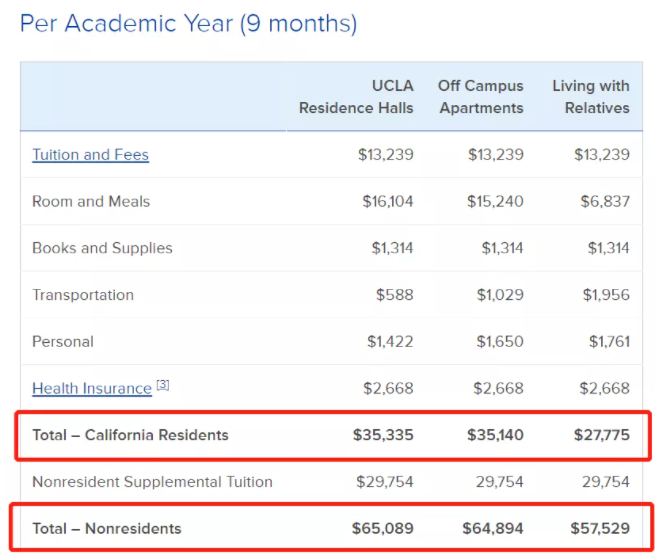Click the $16,104 Room and Meals value
Viewport: 666px width, 559px height.
pos(388,202)
